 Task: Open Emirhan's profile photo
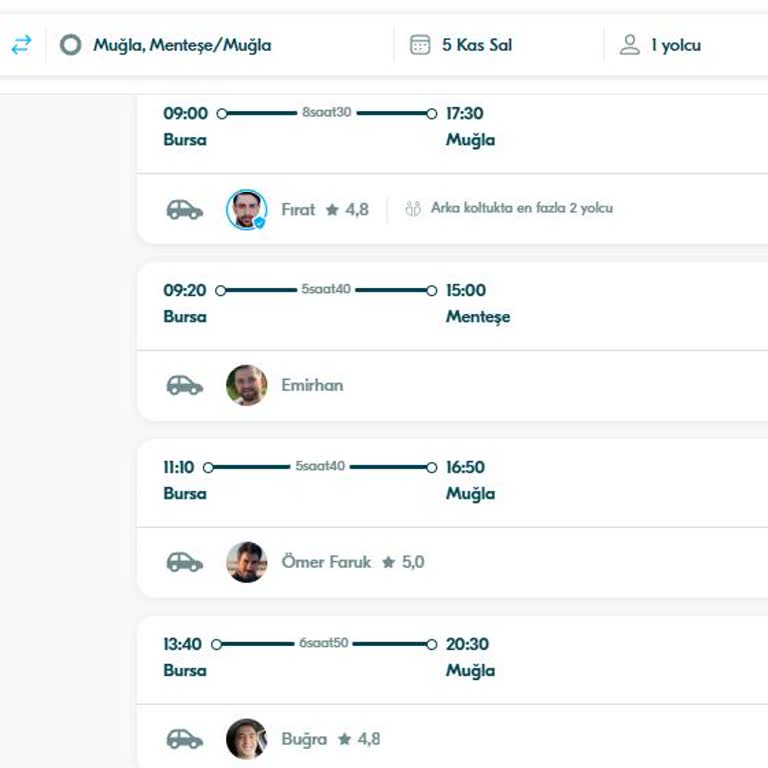point(246,385)
